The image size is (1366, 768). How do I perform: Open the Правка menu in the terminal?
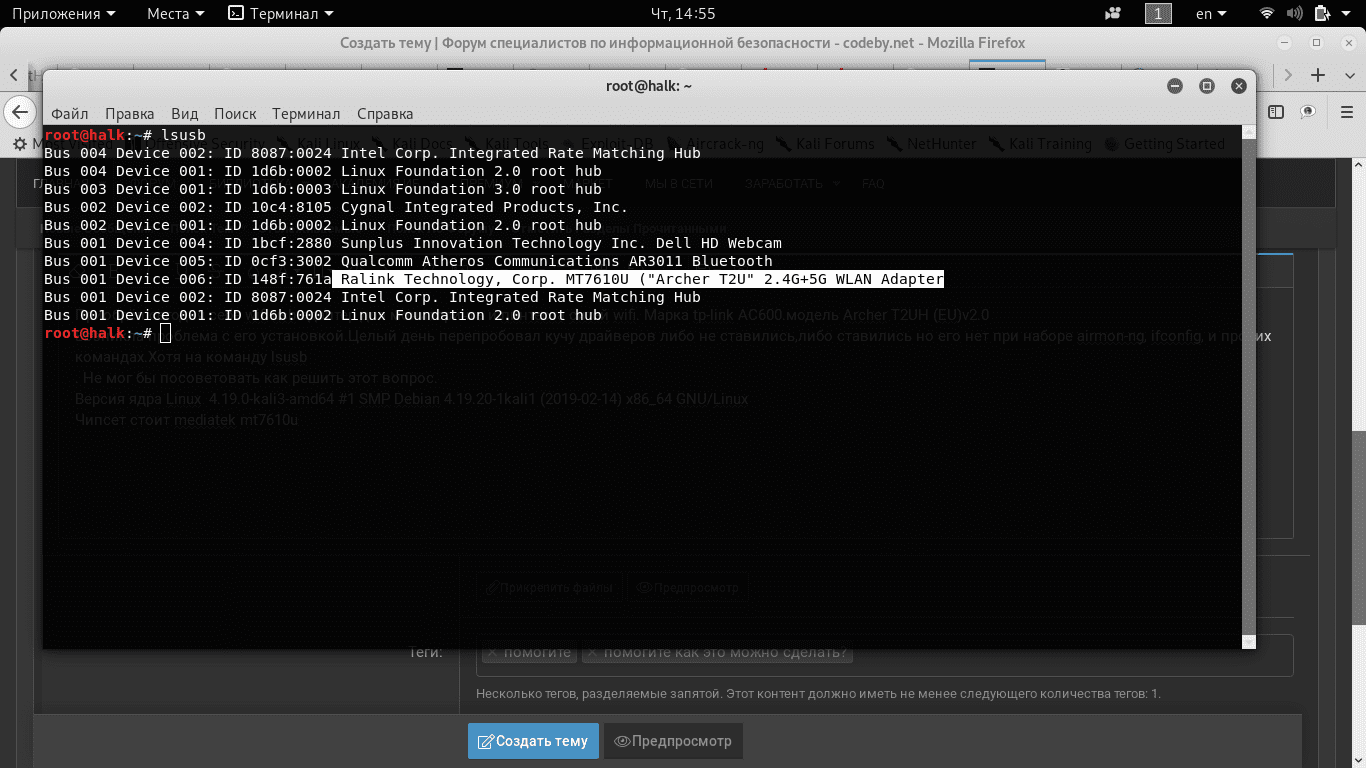click(129, 114)
